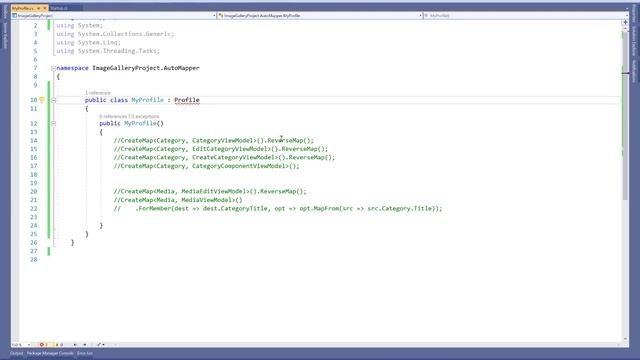Click the split editor icon above scrollbar
Viewport: 640px width, 360px height.
pyautogui.click(x=625, y=22)
